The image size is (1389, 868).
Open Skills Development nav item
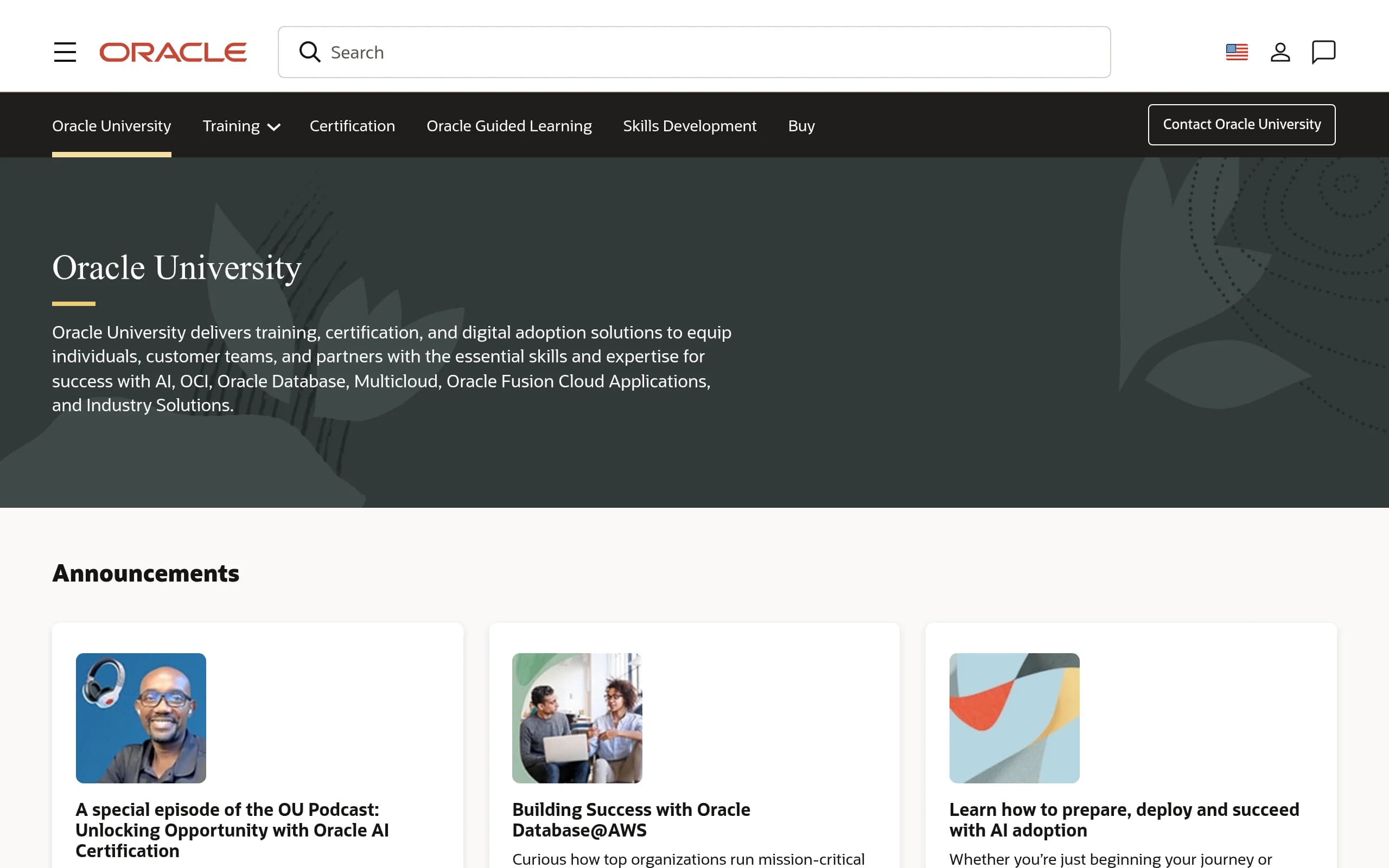click(x=689, y=126)
